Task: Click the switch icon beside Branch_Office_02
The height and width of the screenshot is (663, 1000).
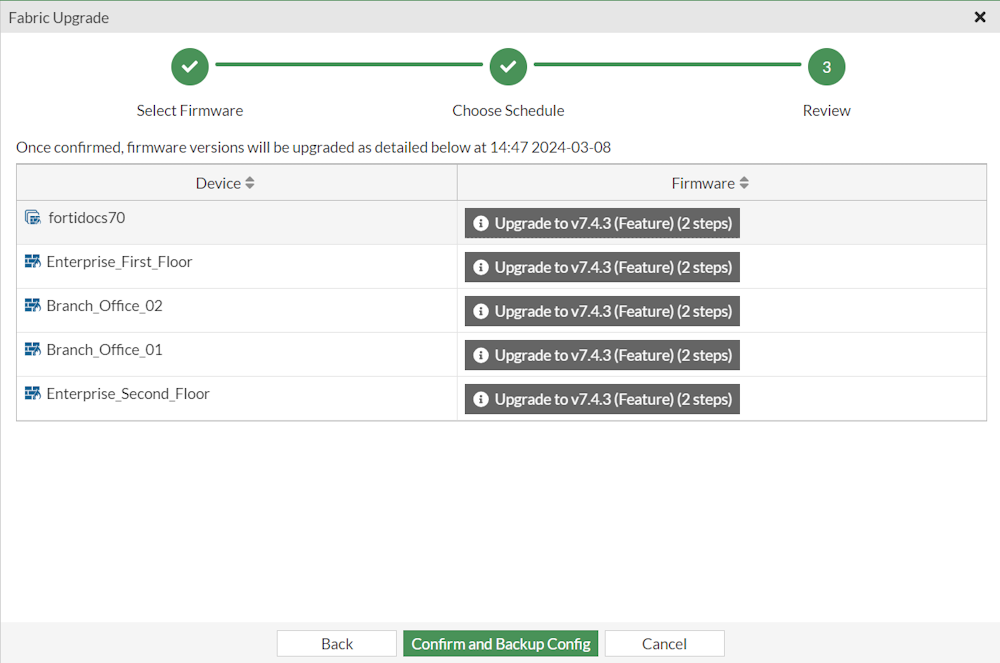Action: tap(31, 305)
